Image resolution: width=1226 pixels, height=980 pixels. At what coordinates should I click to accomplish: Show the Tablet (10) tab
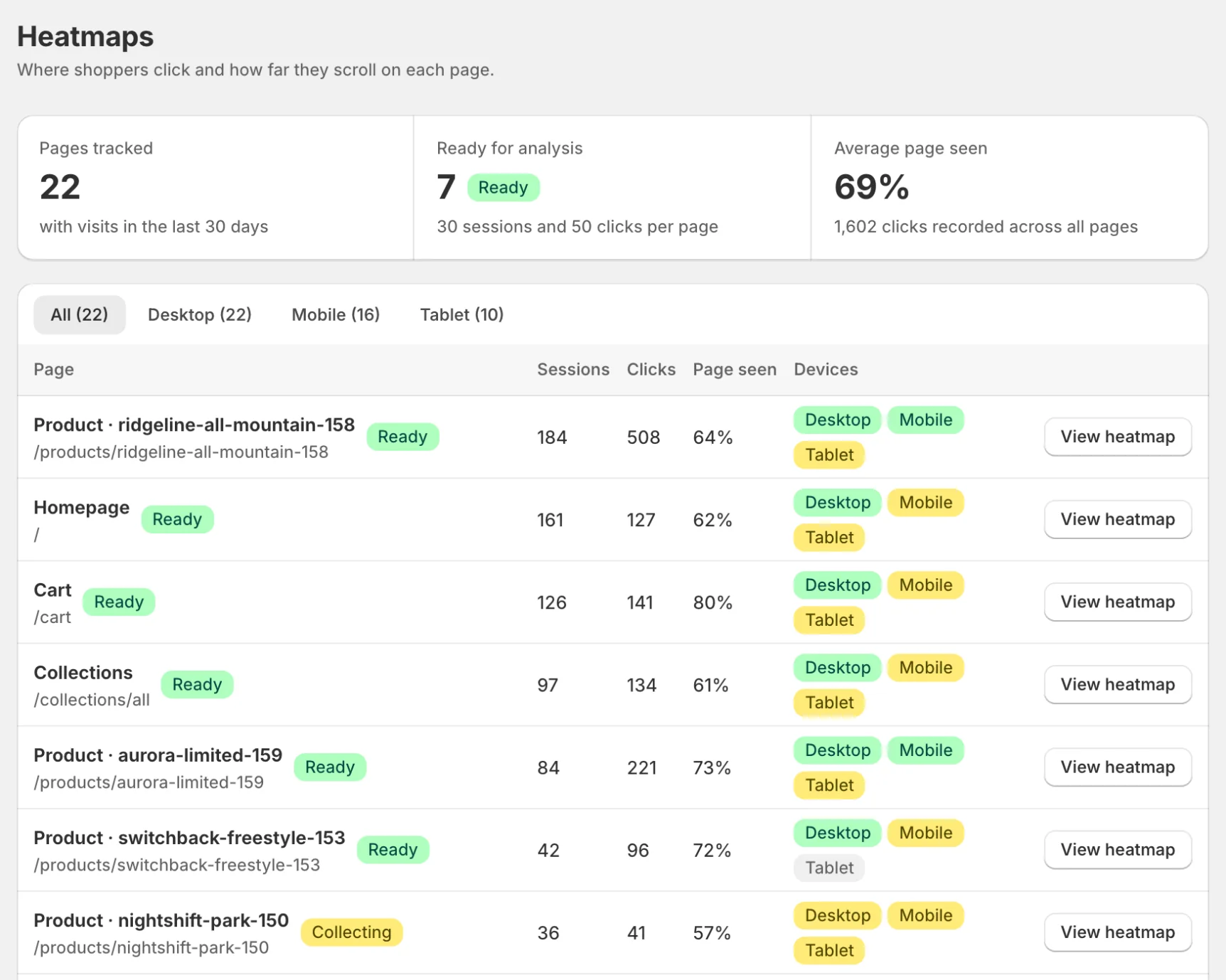coord(462,314)
